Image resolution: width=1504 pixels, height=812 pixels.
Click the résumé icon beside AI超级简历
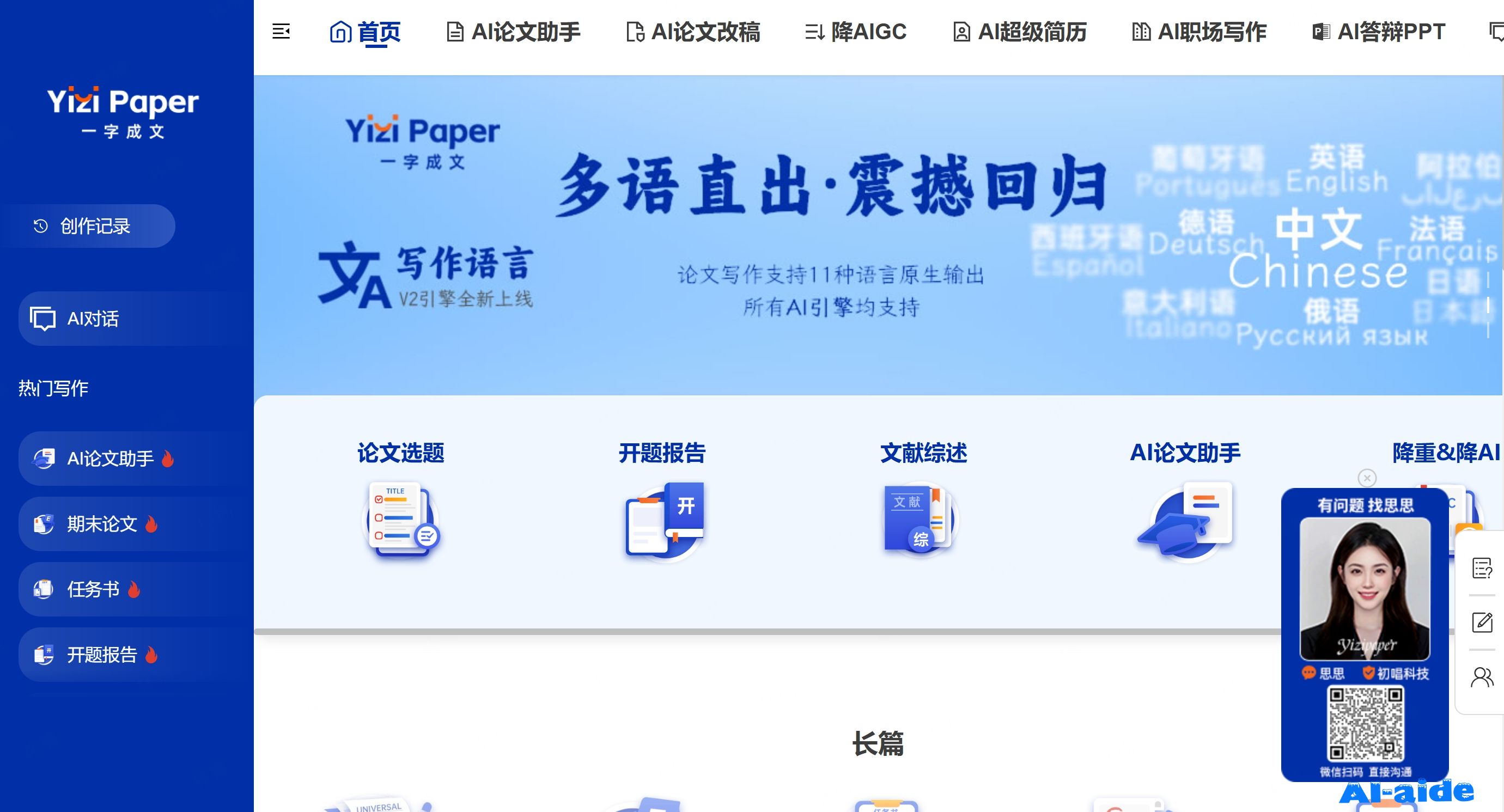coord(961,32)
